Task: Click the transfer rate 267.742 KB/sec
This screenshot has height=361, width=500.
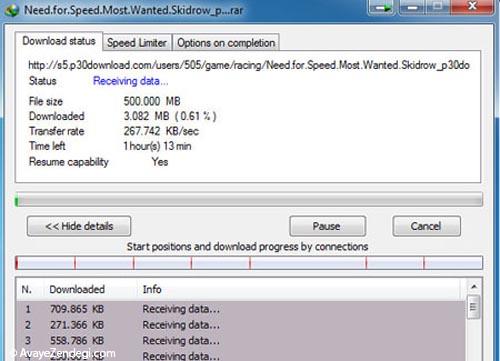Action: pos(161,131)
